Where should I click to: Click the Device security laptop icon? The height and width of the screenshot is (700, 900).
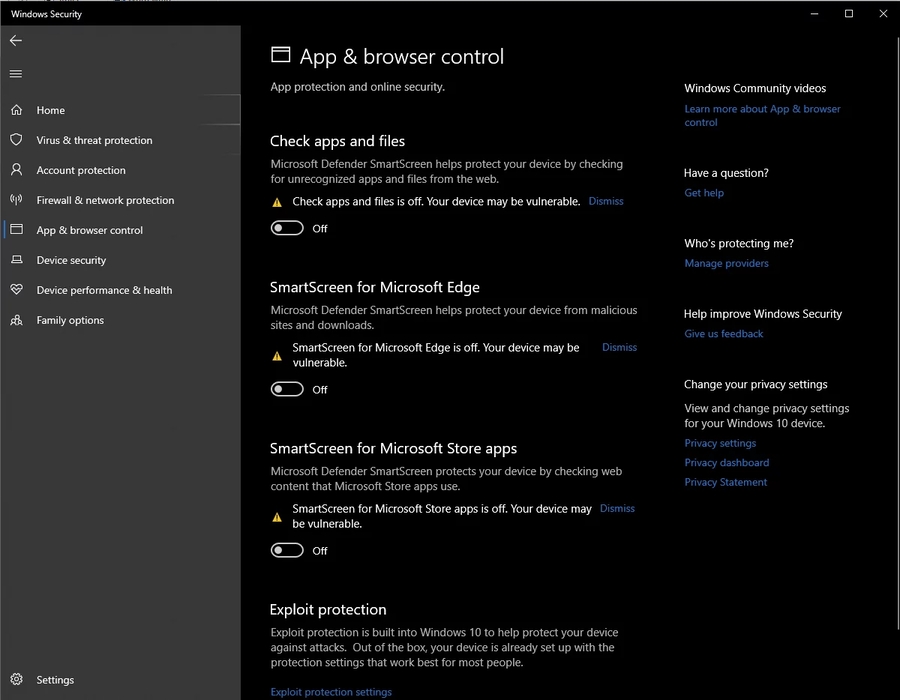[x=16, y=260]
